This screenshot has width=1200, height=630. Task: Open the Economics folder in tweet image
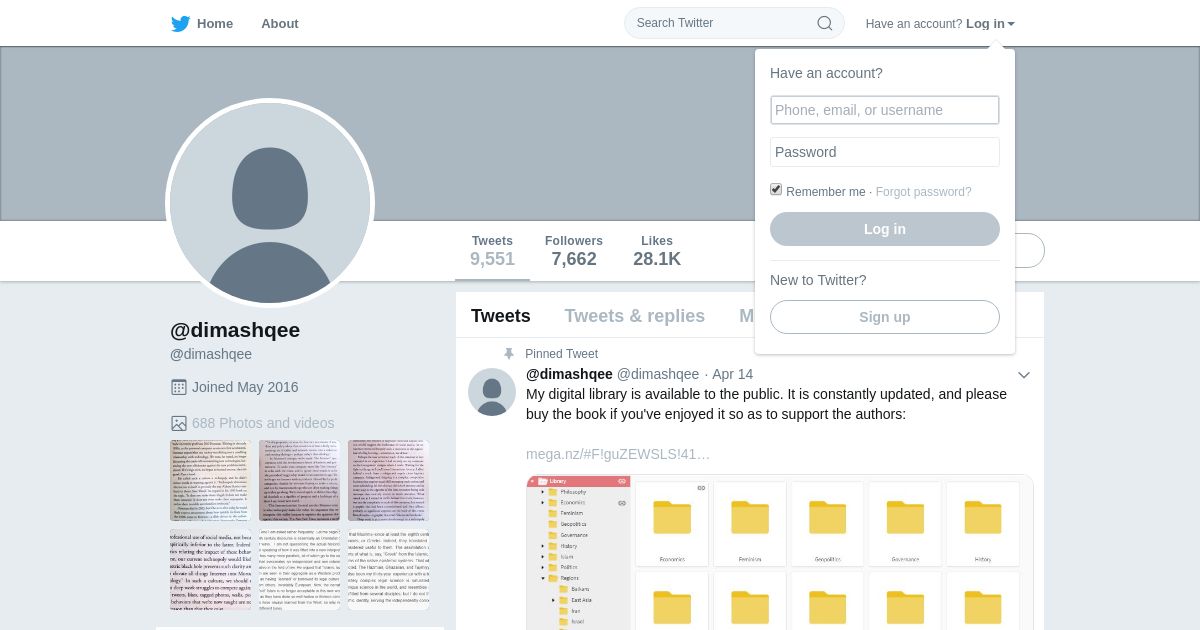(x=672, y=524)
